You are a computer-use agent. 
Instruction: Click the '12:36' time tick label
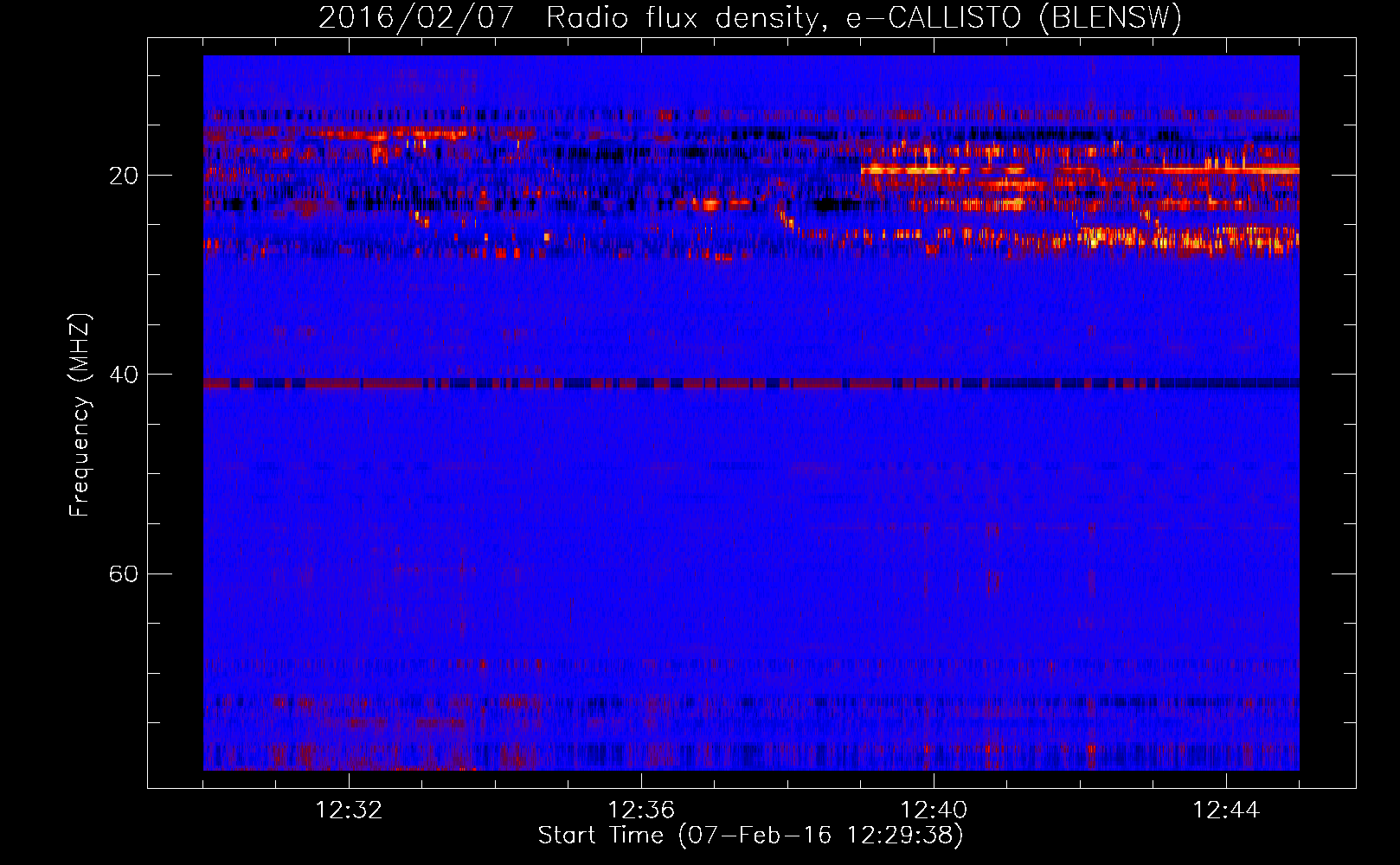tap(641, 810)
